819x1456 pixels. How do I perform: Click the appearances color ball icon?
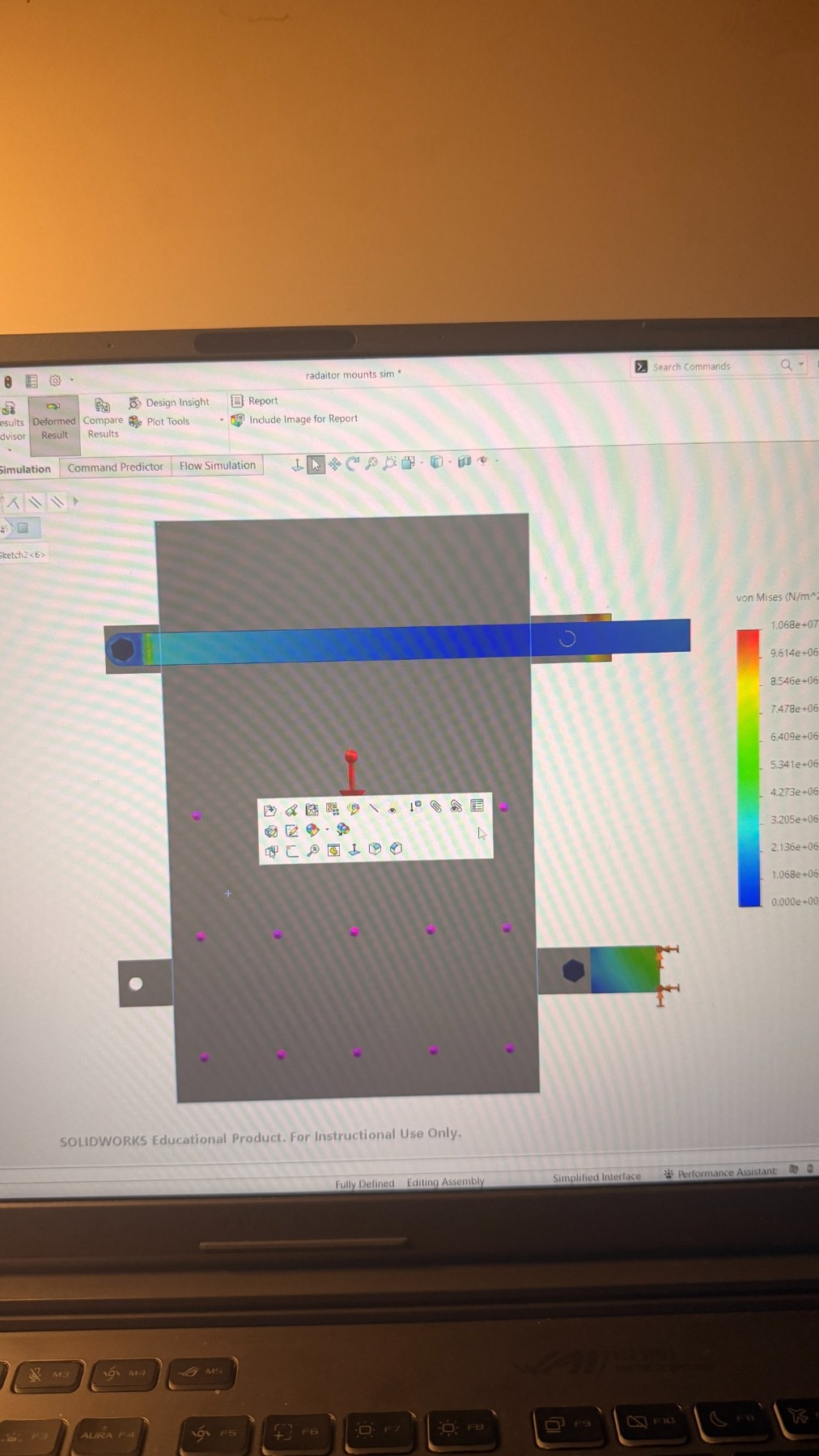pos(312,830)
